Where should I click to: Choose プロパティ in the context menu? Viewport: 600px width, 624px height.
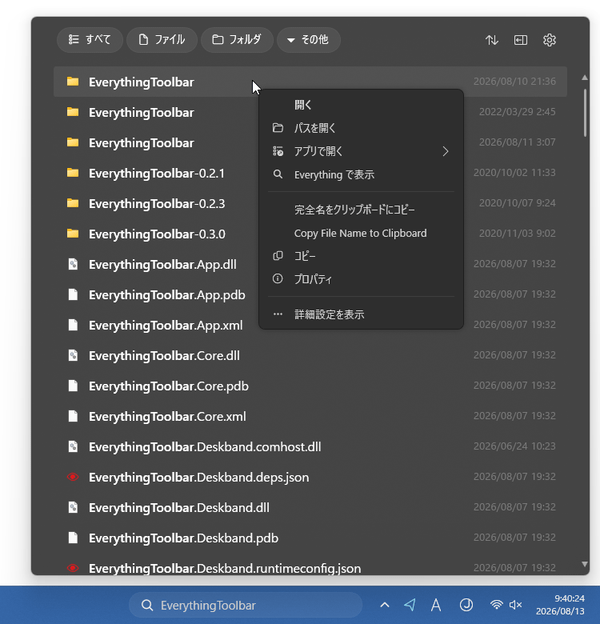point(361,279)
